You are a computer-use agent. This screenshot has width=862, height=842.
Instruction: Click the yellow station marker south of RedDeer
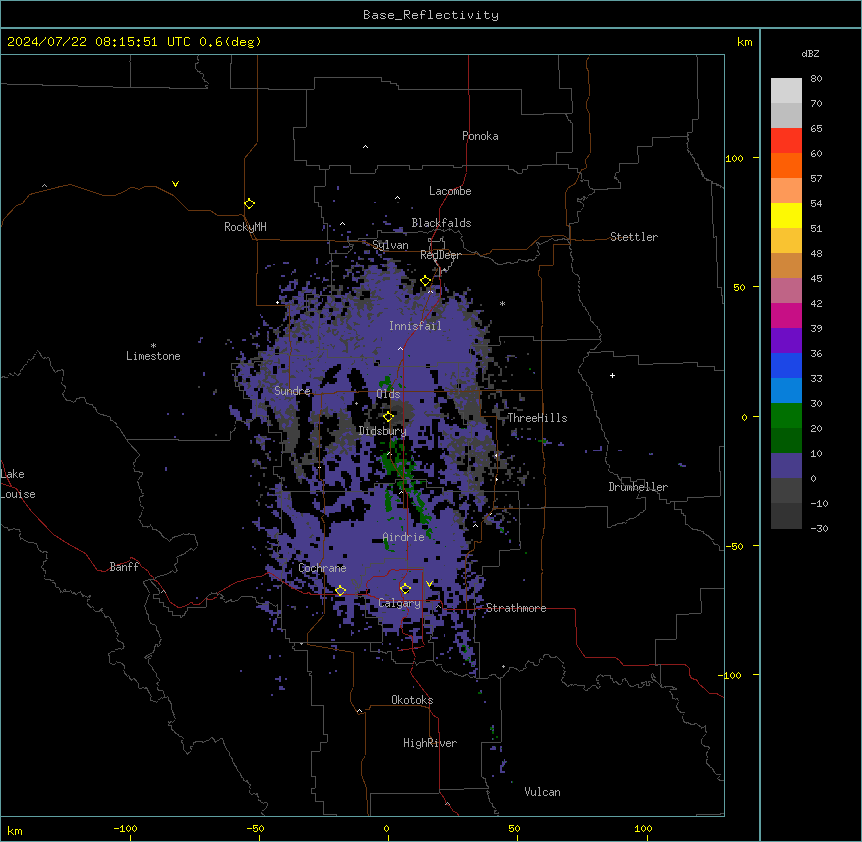click(426, 281)
